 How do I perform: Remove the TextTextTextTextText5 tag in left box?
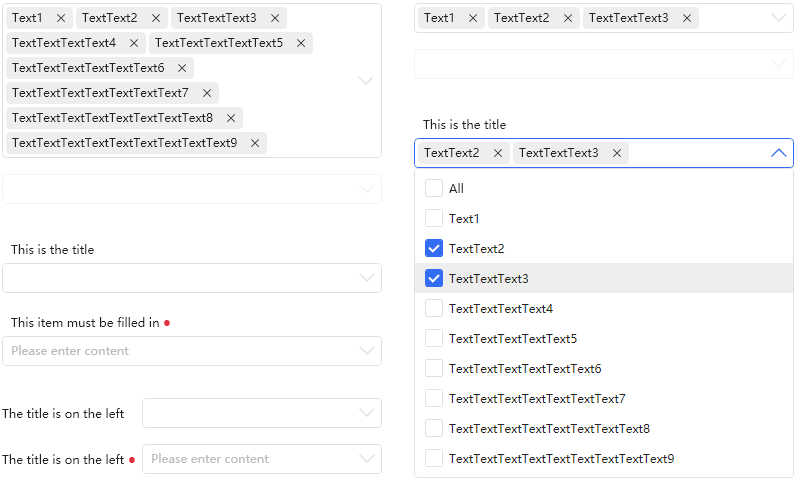point(301,43)
